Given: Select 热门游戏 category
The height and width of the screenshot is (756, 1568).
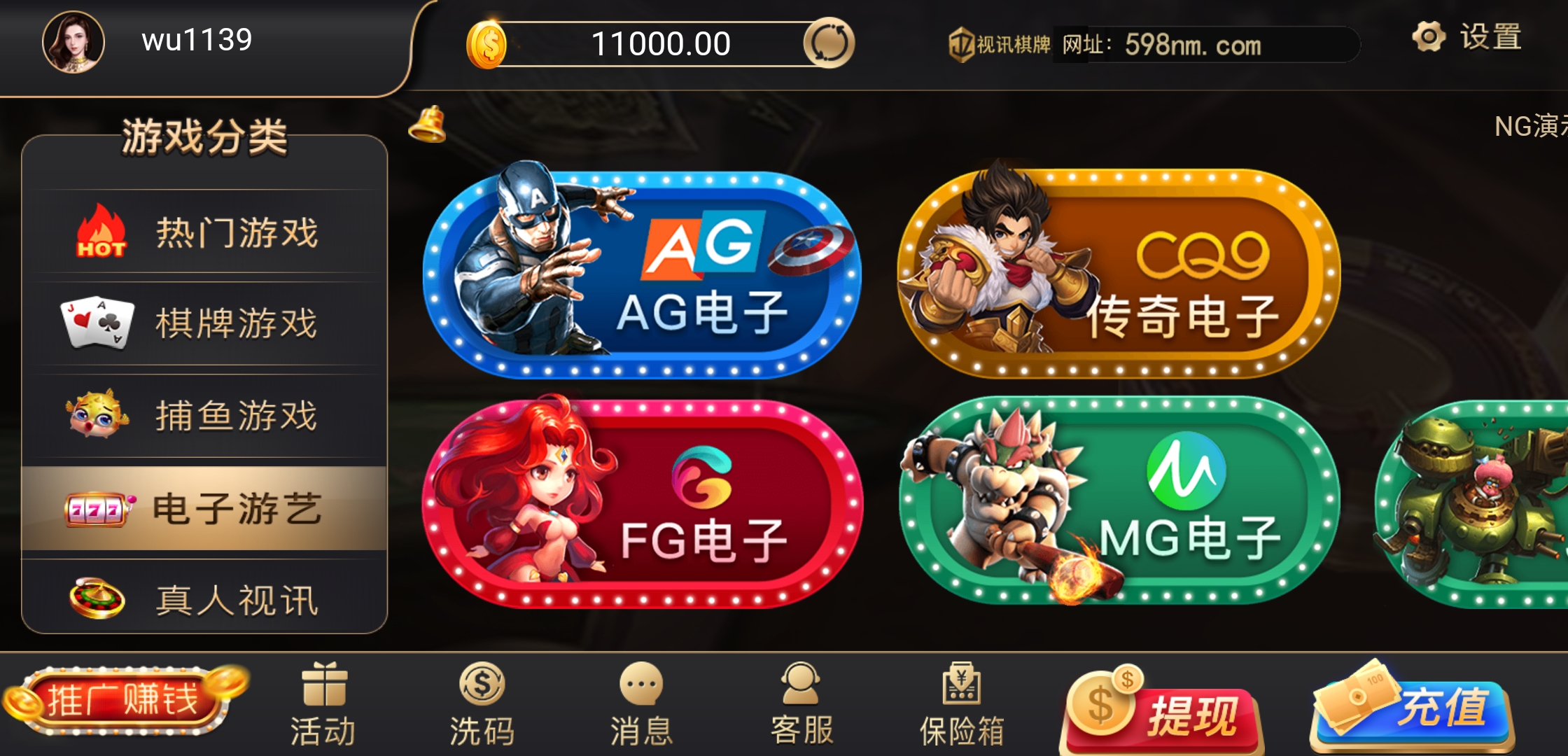Looking at the screenshot, I should point(204,232).
